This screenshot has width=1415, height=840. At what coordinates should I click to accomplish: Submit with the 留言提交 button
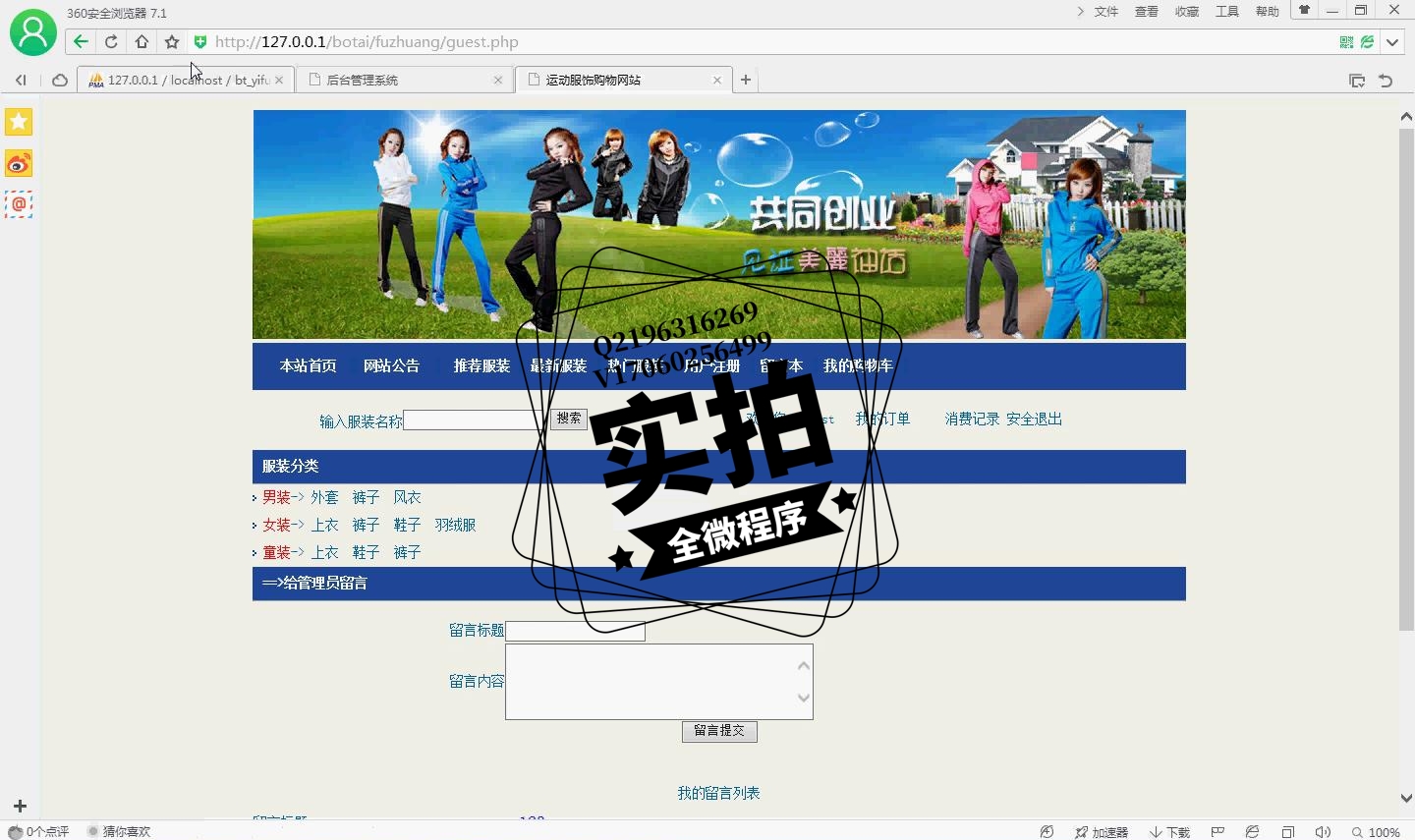click(719, 731)
